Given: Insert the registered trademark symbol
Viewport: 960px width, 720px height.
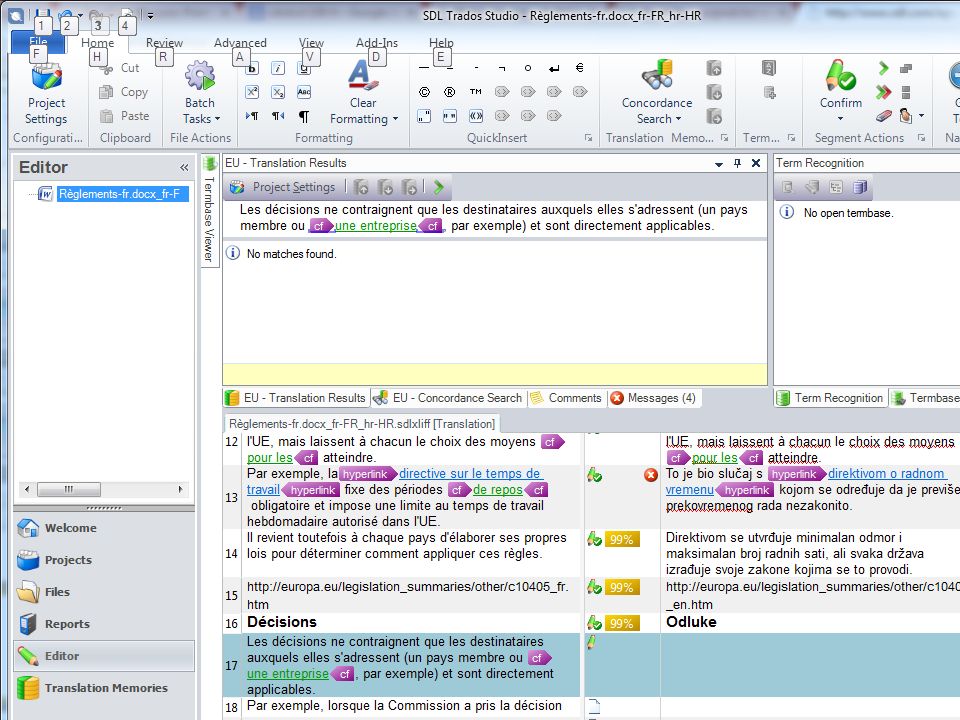Looking at the screenshot, I should [x=449, y=92].
